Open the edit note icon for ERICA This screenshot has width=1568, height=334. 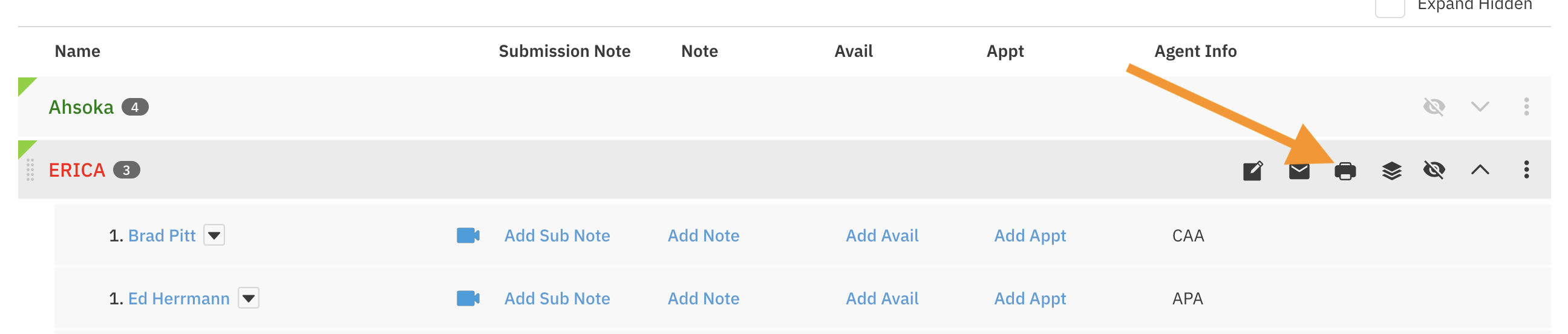coord(1253,171)
